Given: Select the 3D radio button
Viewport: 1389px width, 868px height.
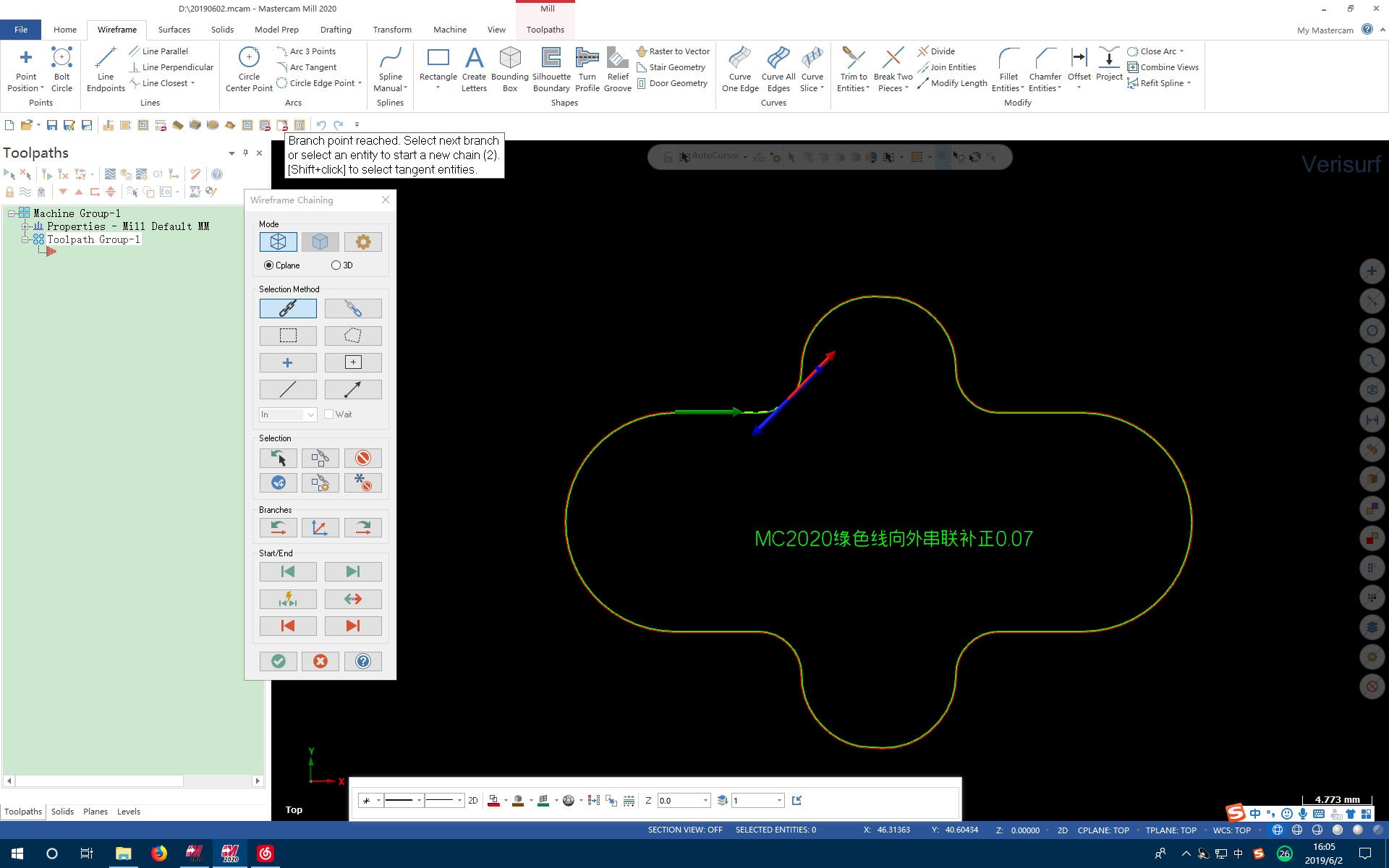Looking at the screenshot, I should pos(336,265).
